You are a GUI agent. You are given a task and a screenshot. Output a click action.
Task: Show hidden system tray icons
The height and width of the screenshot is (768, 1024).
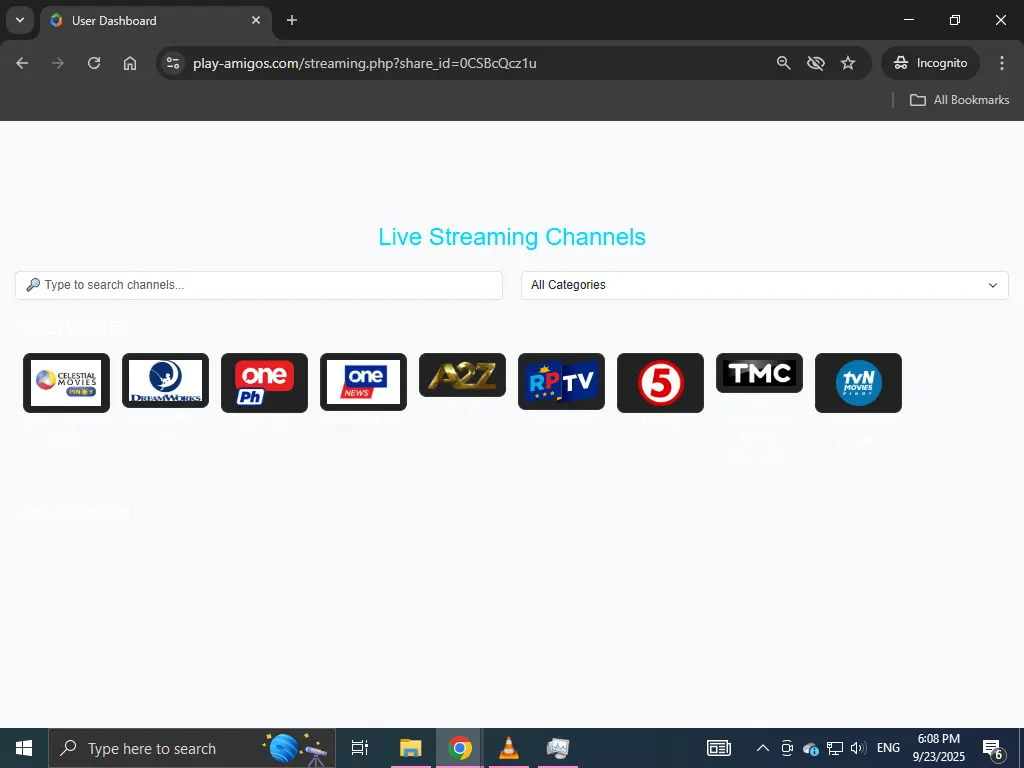pyautogui.click(x=763, y=748)
